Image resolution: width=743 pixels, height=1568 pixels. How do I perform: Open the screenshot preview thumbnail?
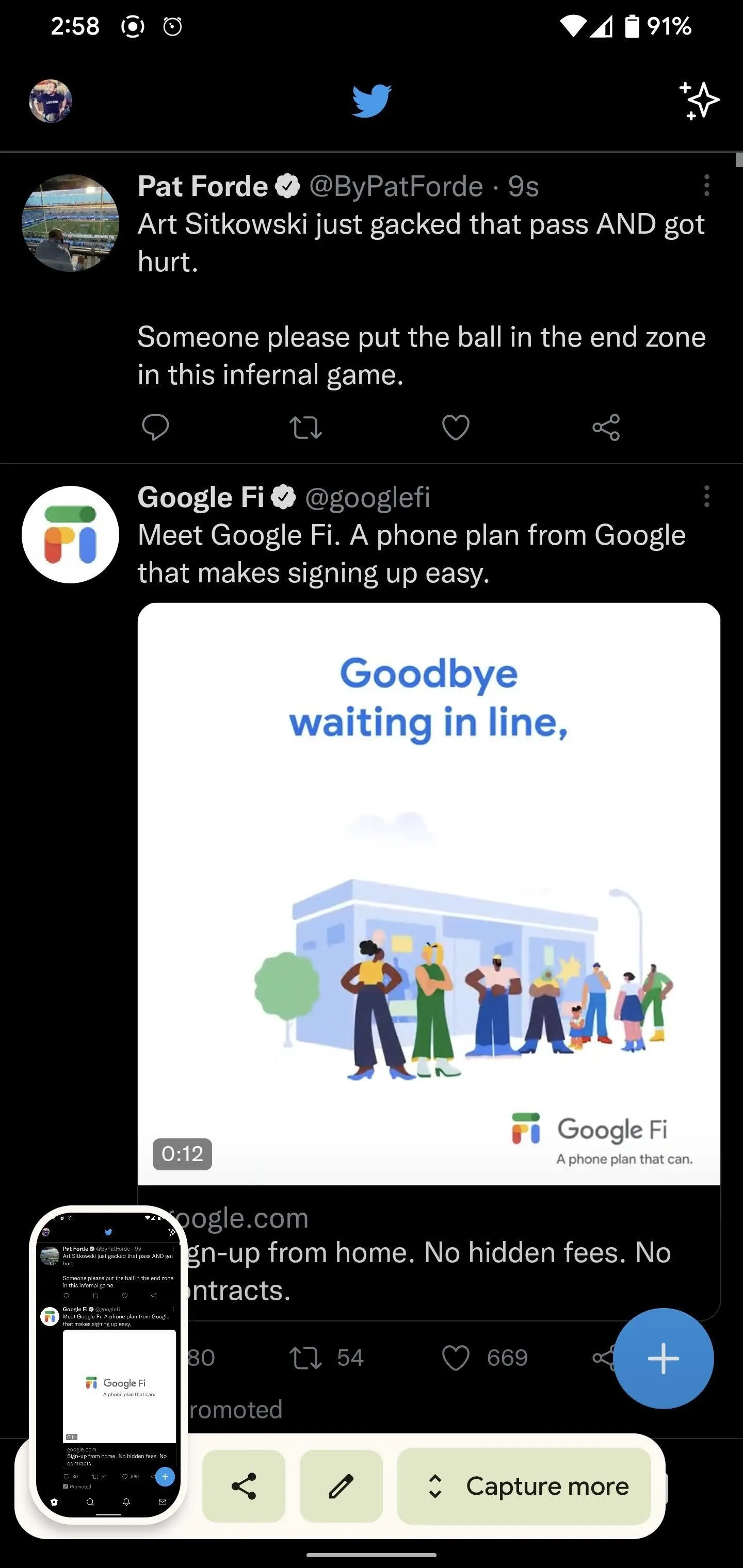point(108,1364)
